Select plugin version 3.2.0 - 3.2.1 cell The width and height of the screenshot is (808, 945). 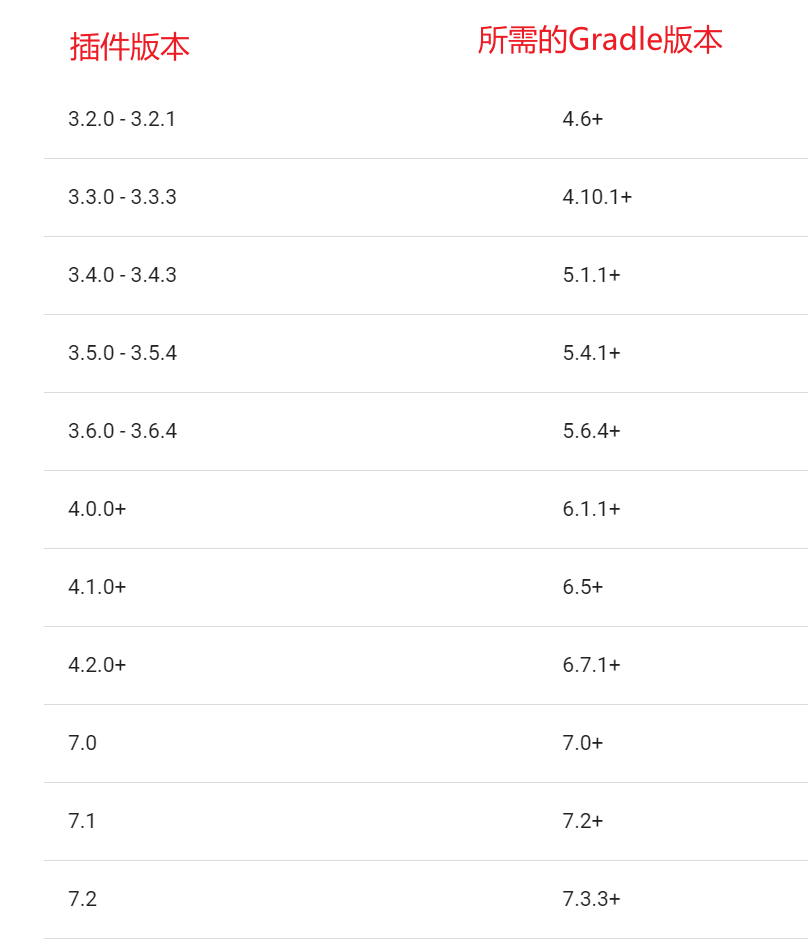pos(122,119)
